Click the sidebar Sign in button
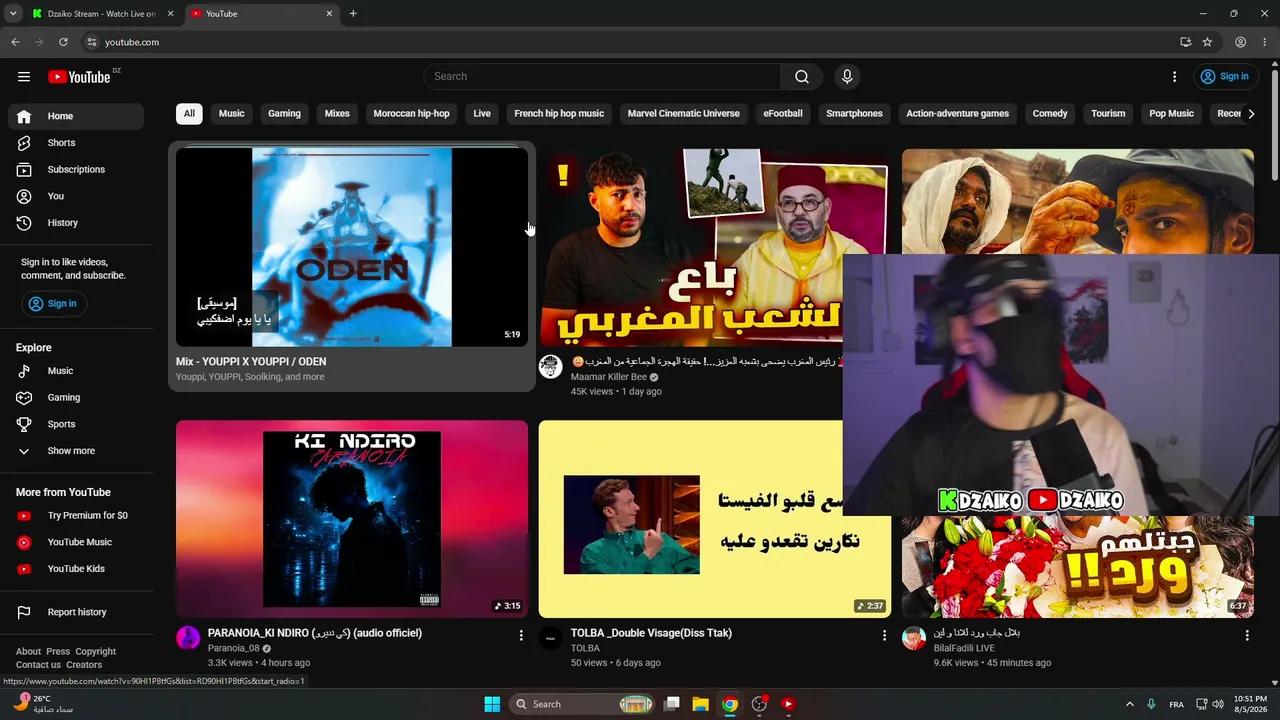Screen dimensions: 1280x720 point(53,304)
